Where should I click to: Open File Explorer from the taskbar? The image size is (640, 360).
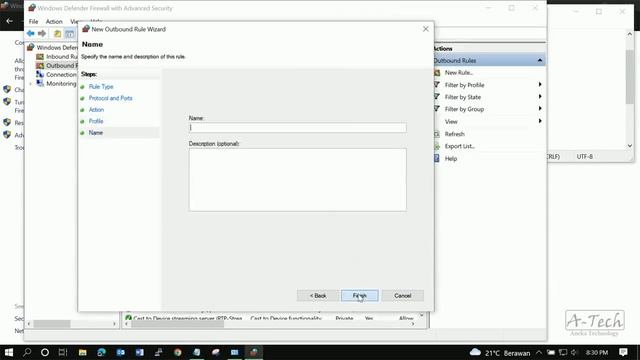(x=82, y=352)
